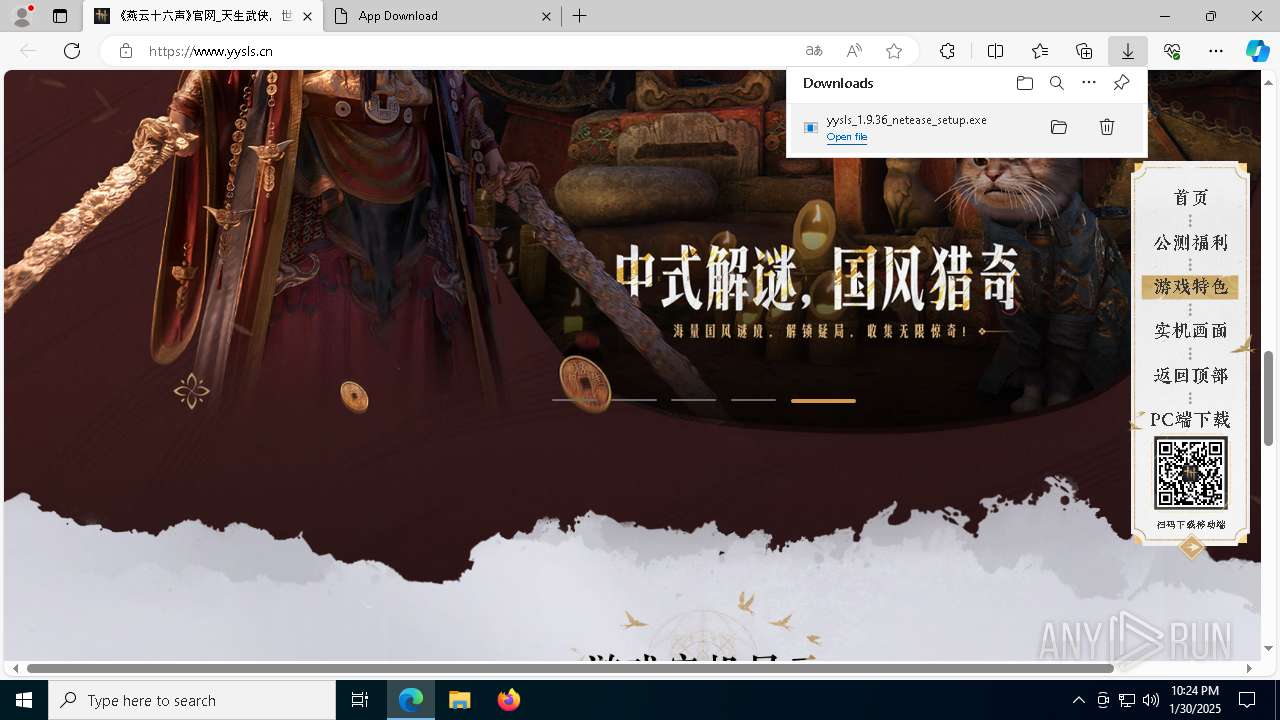Screen dimensions: 1280x720
Task: Open the Windows Start menu
Action: point(24,700)
